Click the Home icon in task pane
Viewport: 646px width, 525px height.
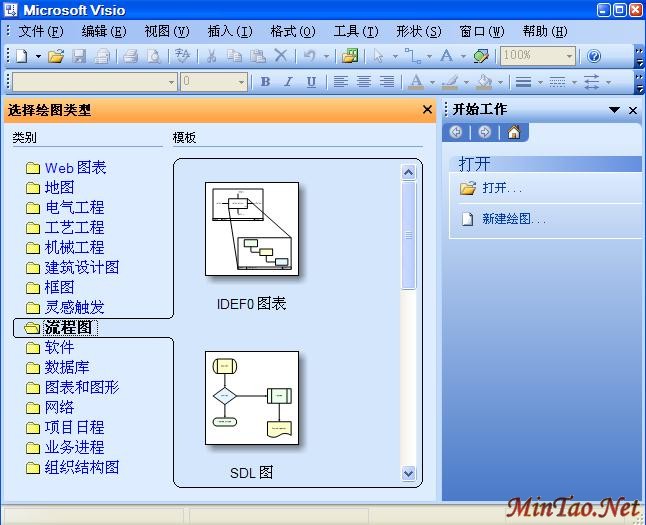[x=513, y=132]
